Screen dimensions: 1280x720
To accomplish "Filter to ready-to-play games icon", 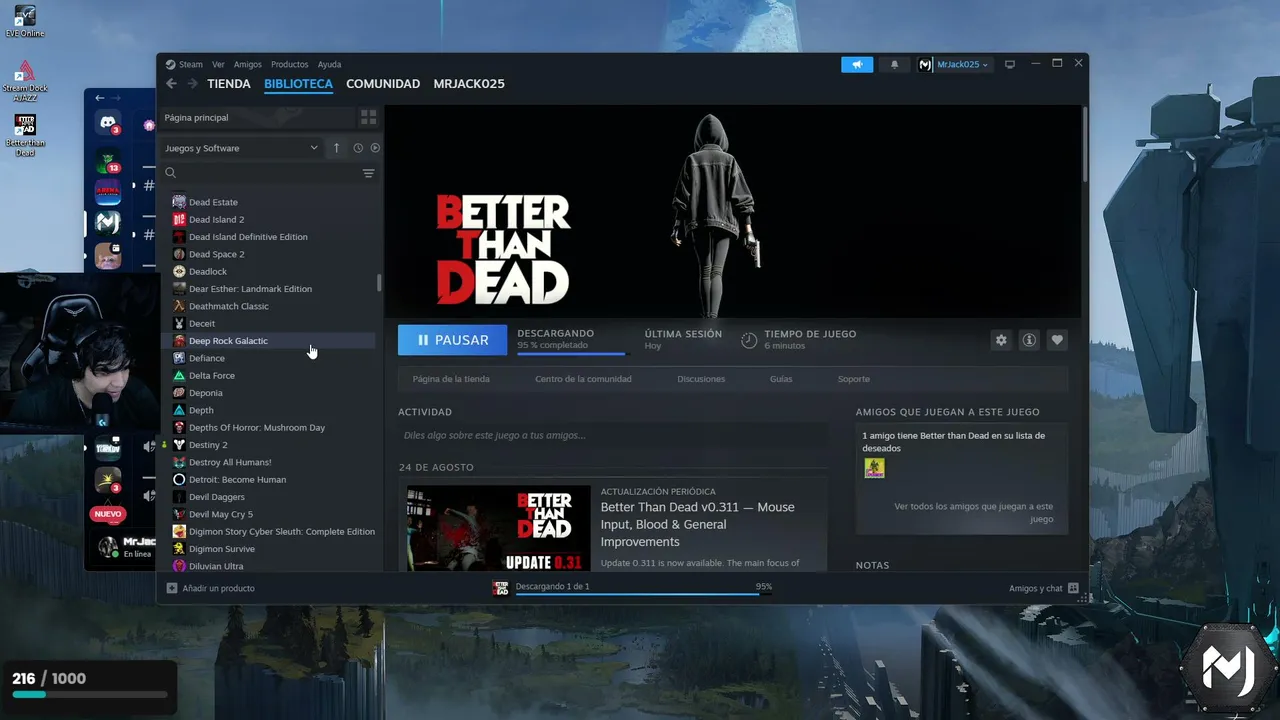I will point(375,148).
